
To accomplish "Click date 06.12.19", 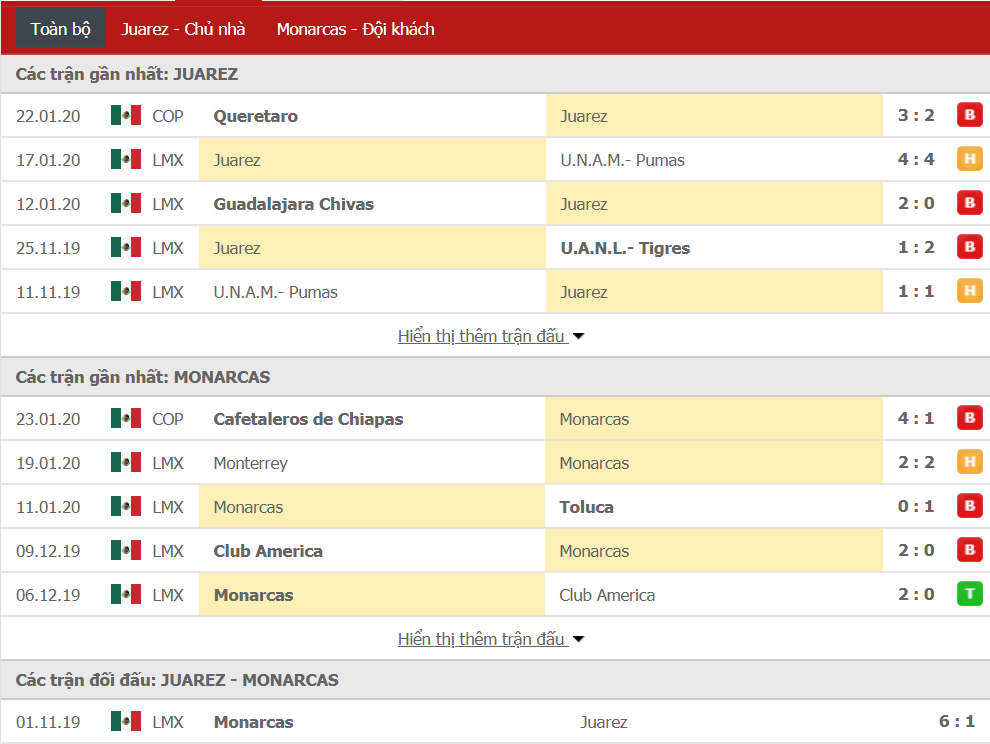I will tap(48, 595).
